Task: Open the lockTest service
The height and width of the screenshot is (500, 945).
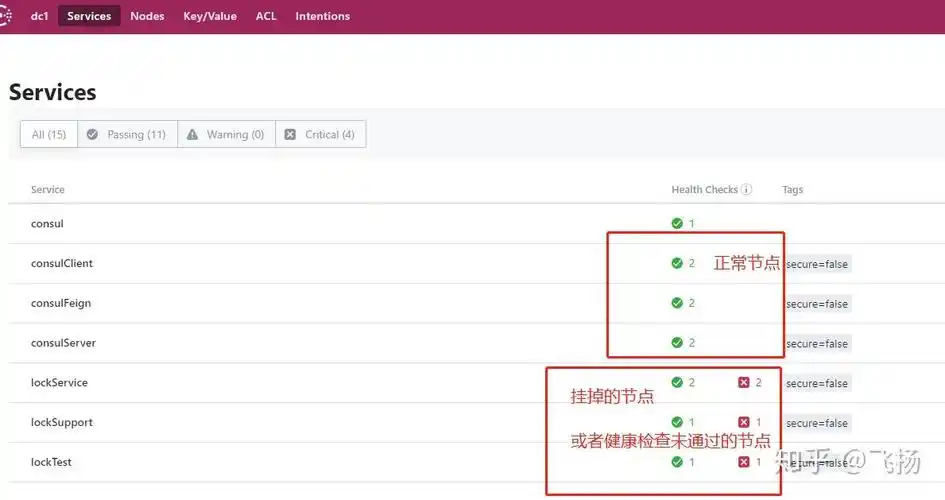Action: coord(51,462)
